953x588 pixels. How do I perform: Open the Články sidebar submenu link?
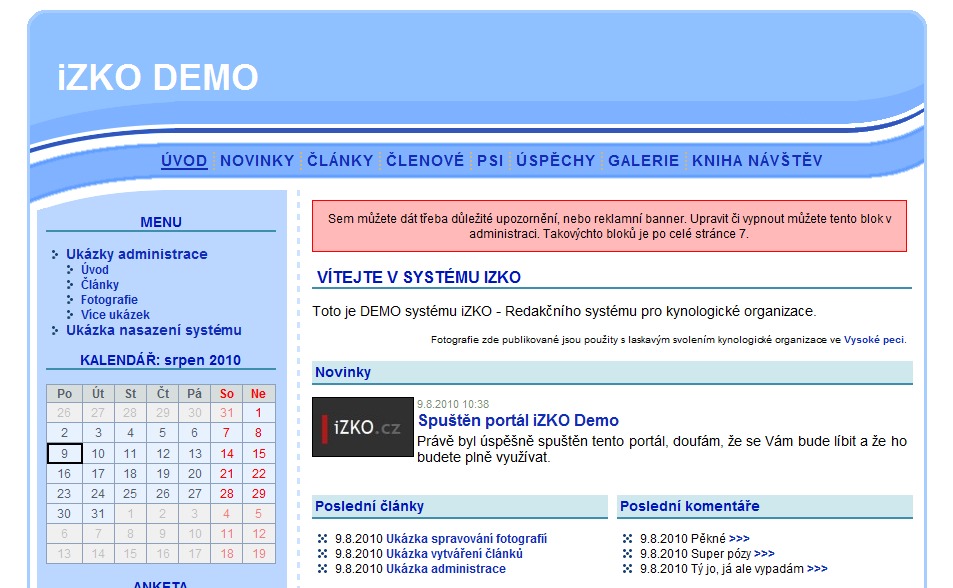point(100,285)
